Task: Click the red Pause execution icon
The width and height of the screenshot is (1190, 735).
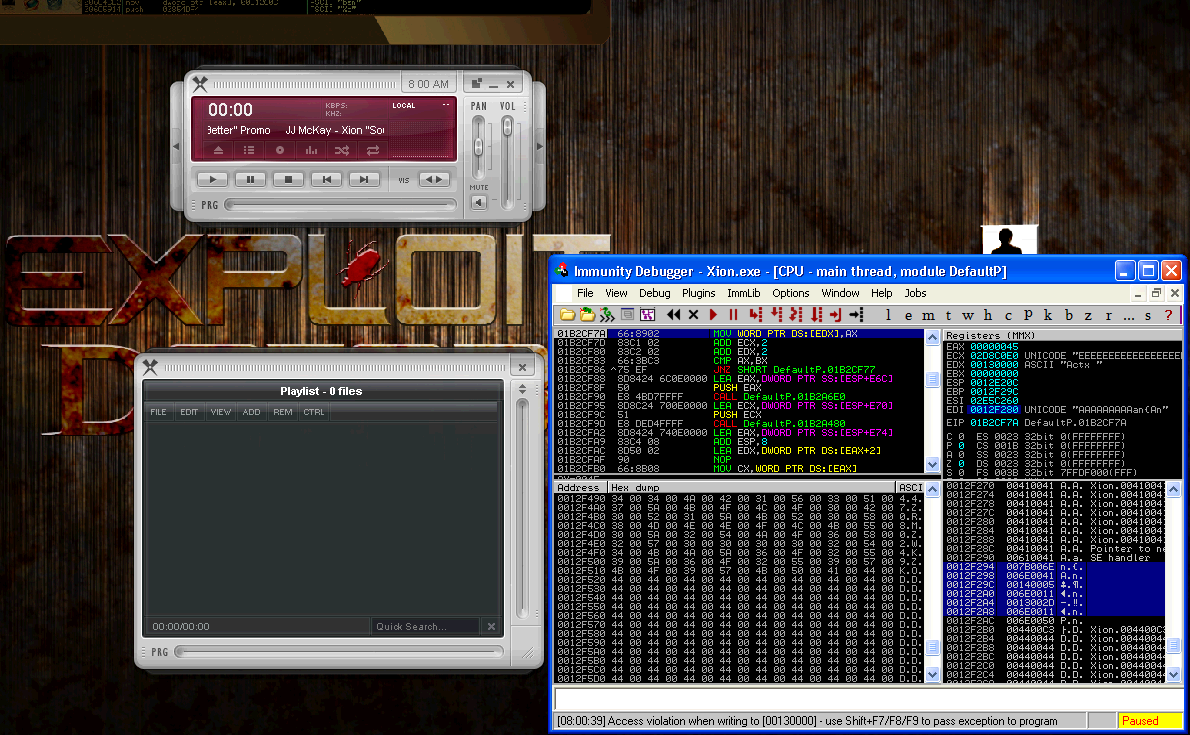Action: point(733,314)
